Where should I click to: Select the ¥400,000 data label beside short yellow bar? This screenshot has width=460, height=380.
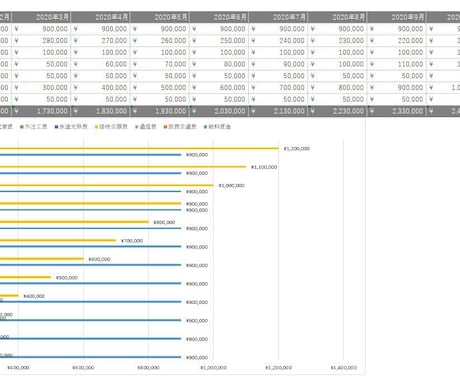(34, 296)
